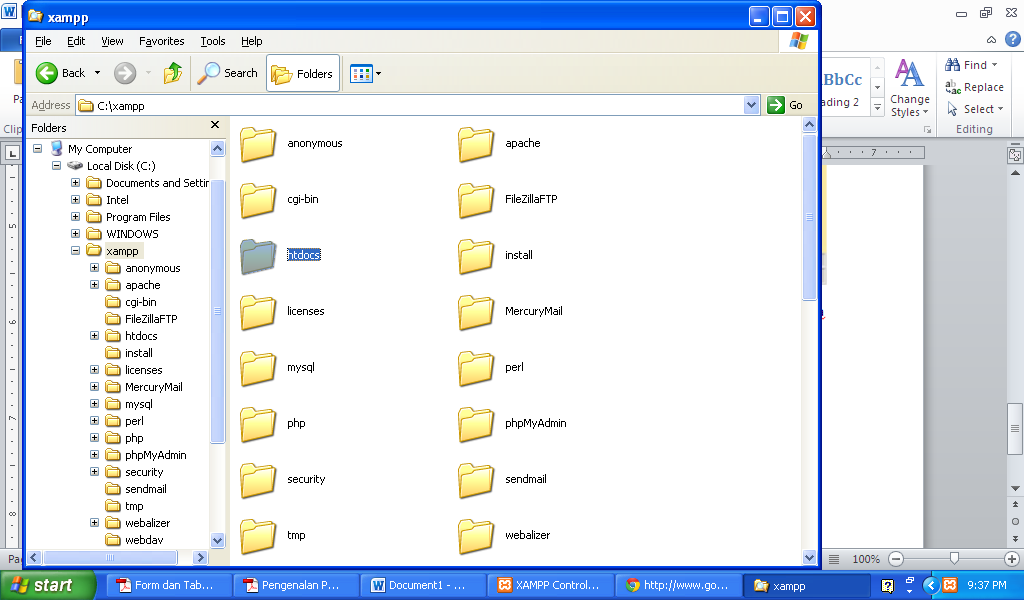1024x600 pixels.
Task: Show hidden tray icons arrow
Action: [x=931, y=585]
